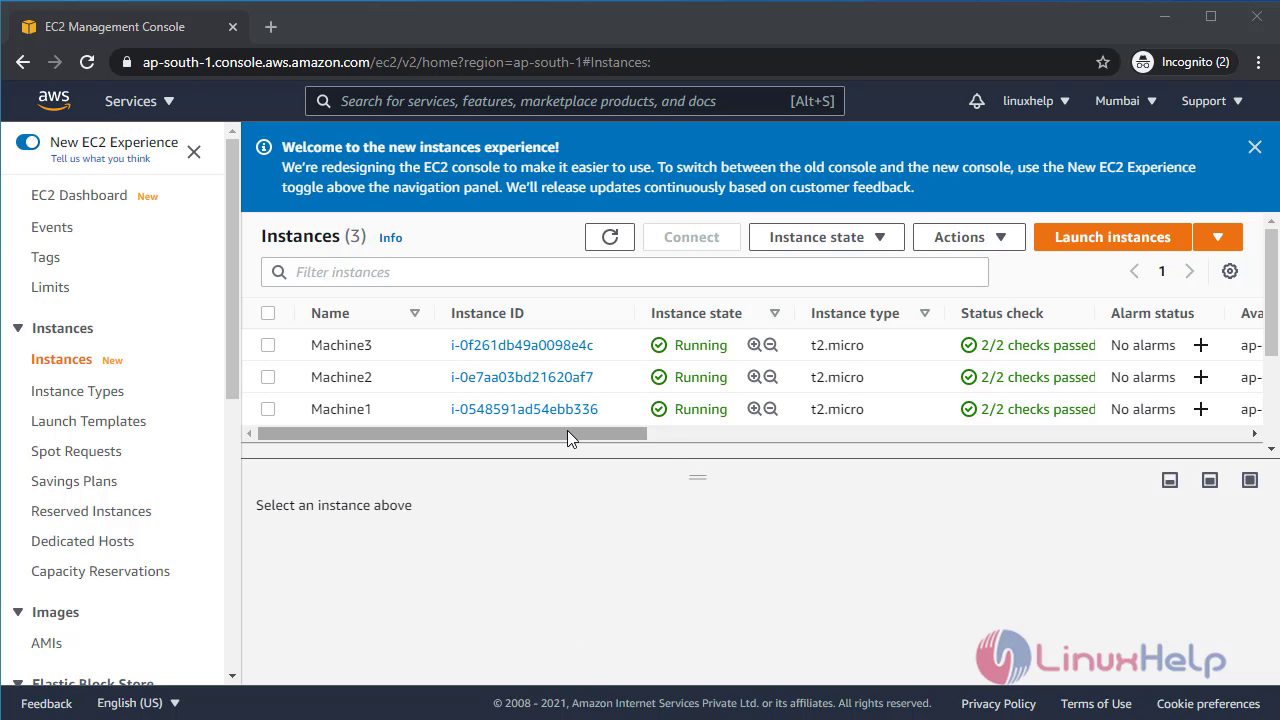This screenshot has width=1280, height=720.
Task: Click the Filter instances search field
Action: pyautogui.click(x=625, y=272)
